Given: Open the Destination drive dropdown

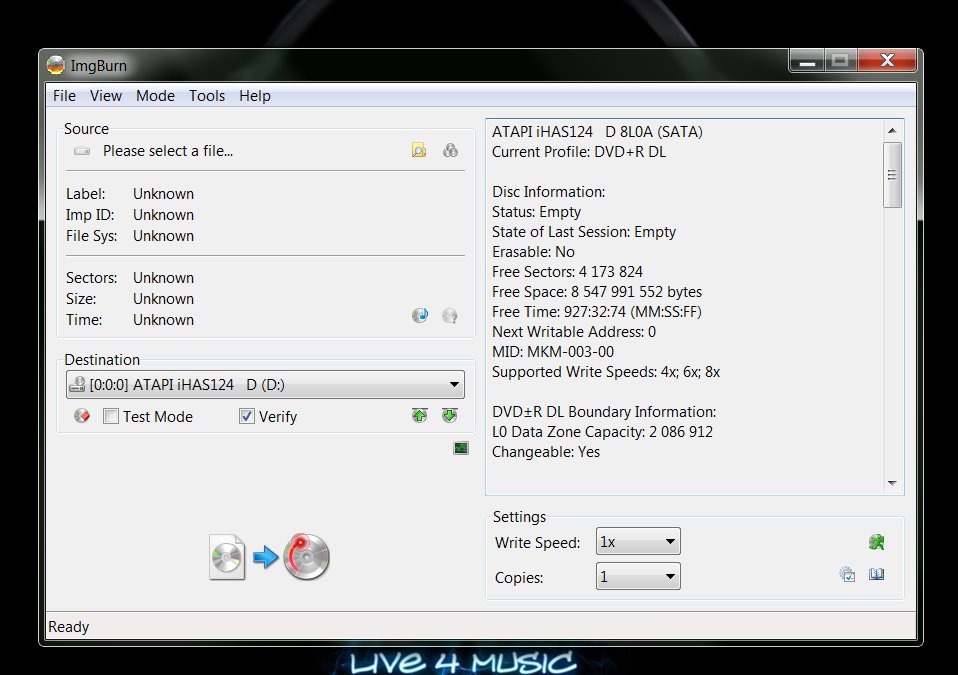Looking at the screenshot, I should (265, 384).
